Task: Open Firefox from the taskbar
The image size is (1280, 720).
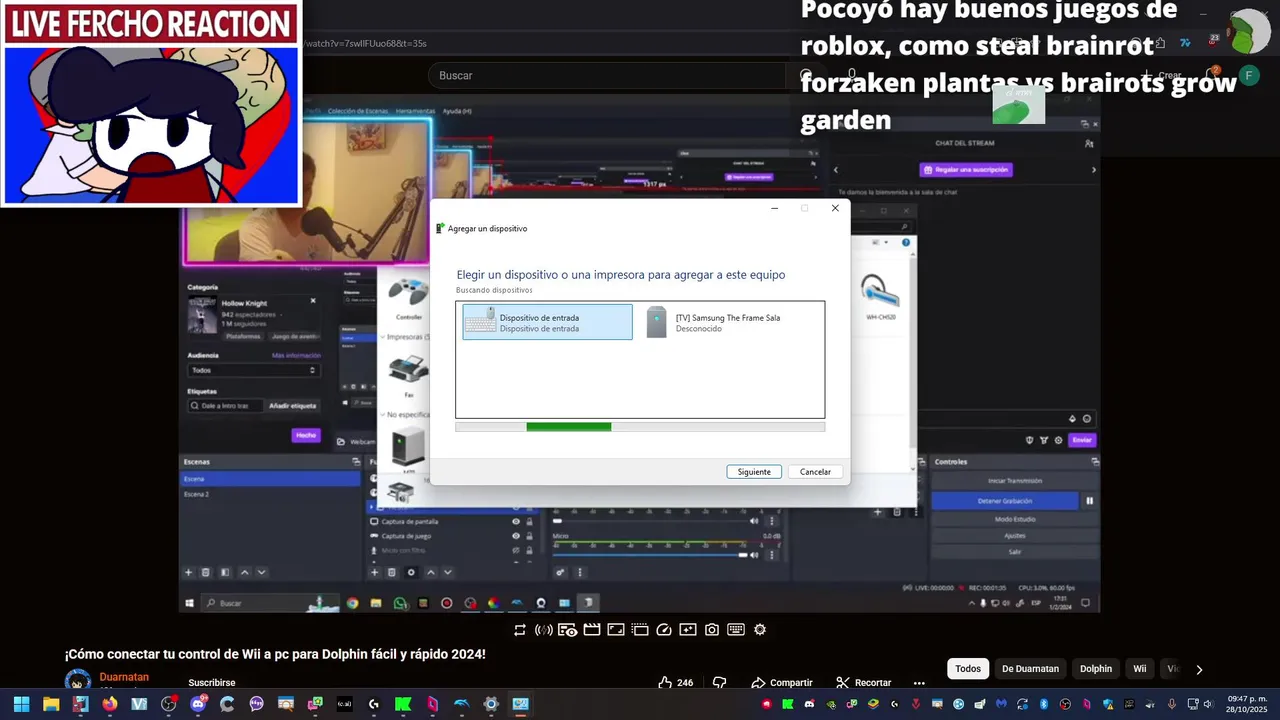Action: tap(109, 704)
